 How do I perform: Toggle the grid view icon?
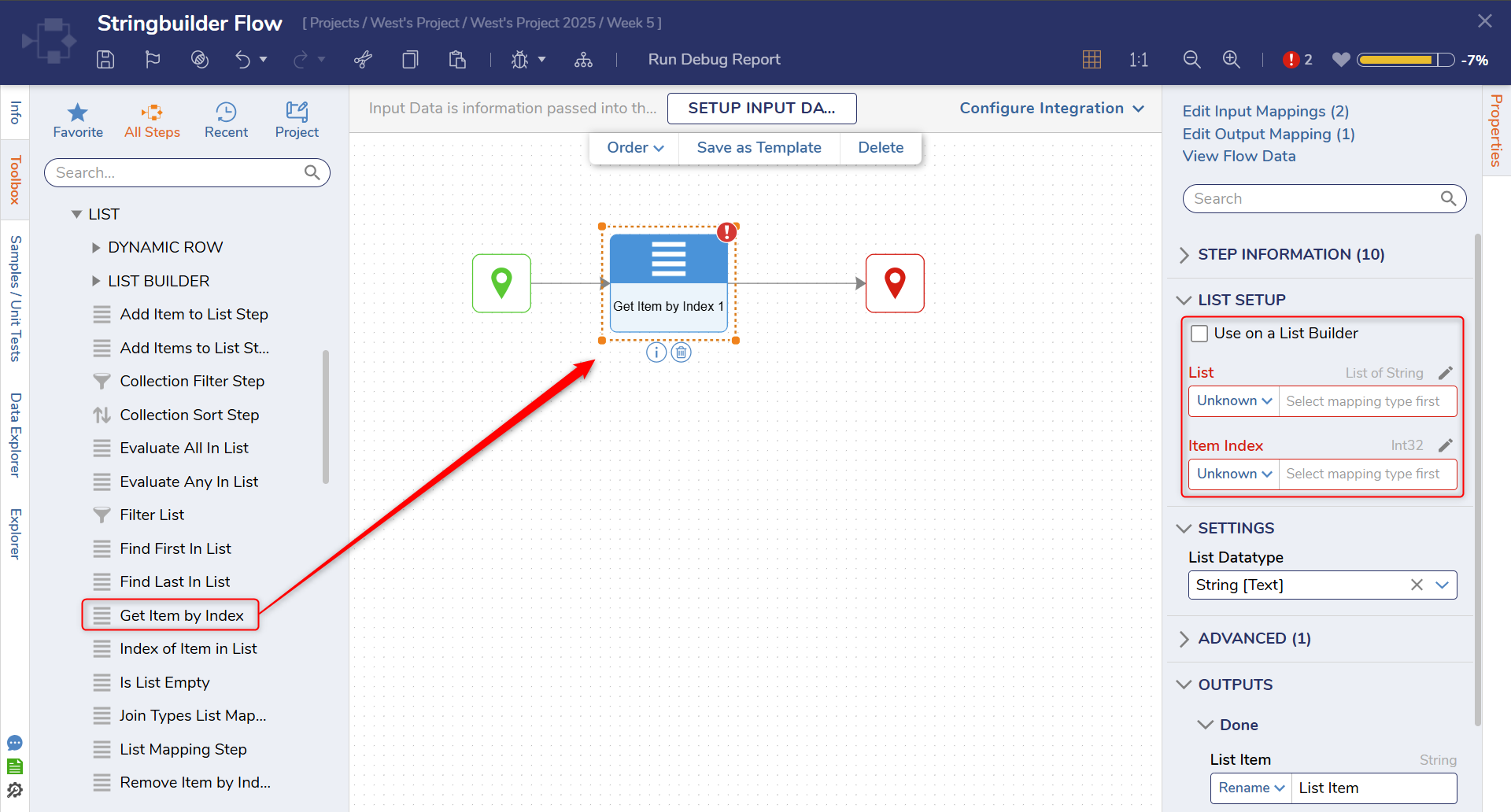coord(1092,60)
